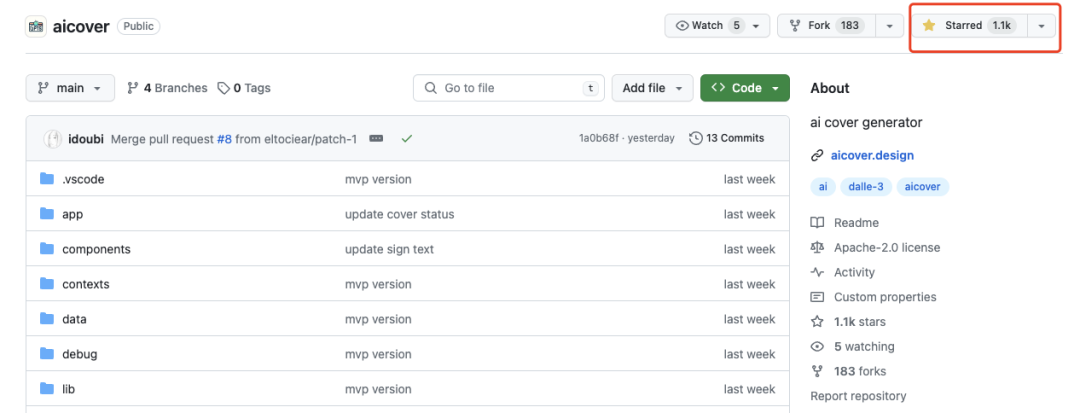
Task: Open 'update sign text' commit message
Action: [389, 249]
